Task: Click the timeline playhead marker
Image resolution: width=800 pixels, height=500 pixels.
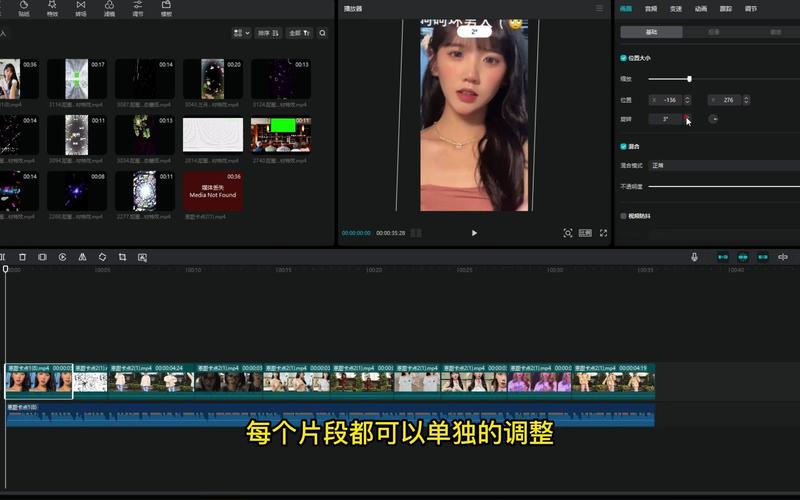Action: click(x=6, y=269)
